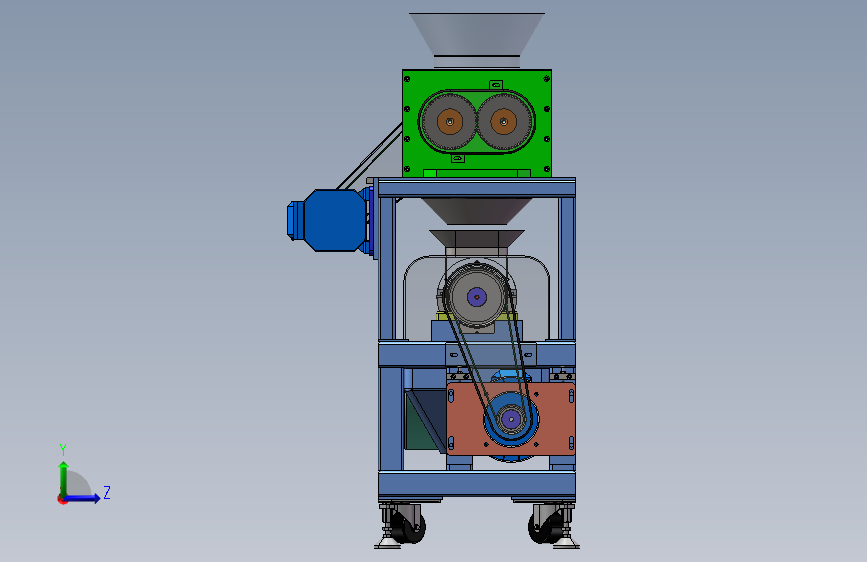
Task: Click the red origin point of the triad
Action: tap(62, 499)
